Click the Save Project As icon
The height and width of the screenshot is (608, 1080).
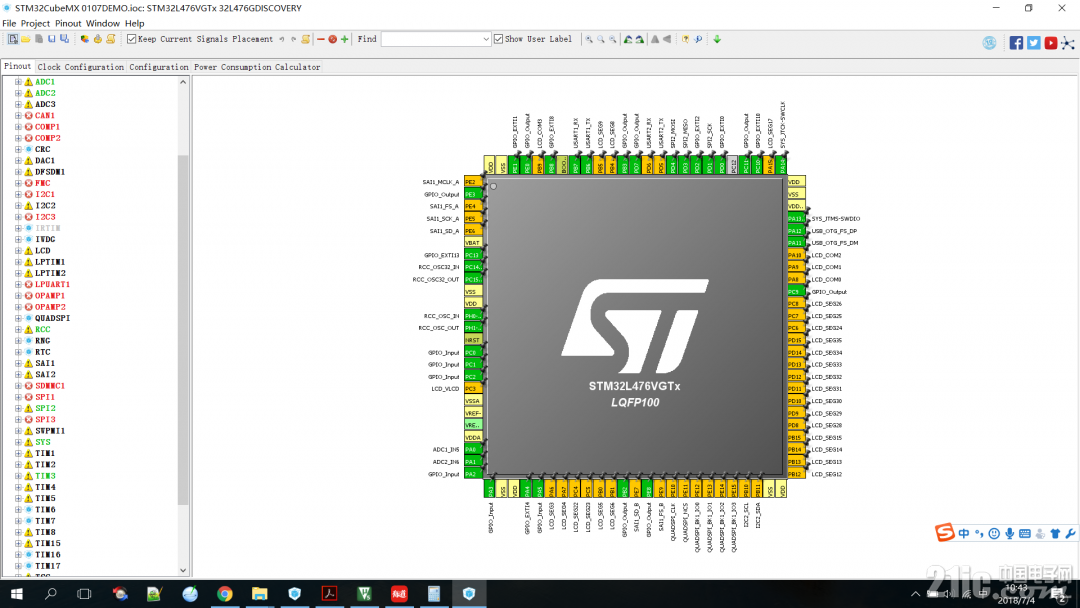pyautogui.click(x=65, y=39)
